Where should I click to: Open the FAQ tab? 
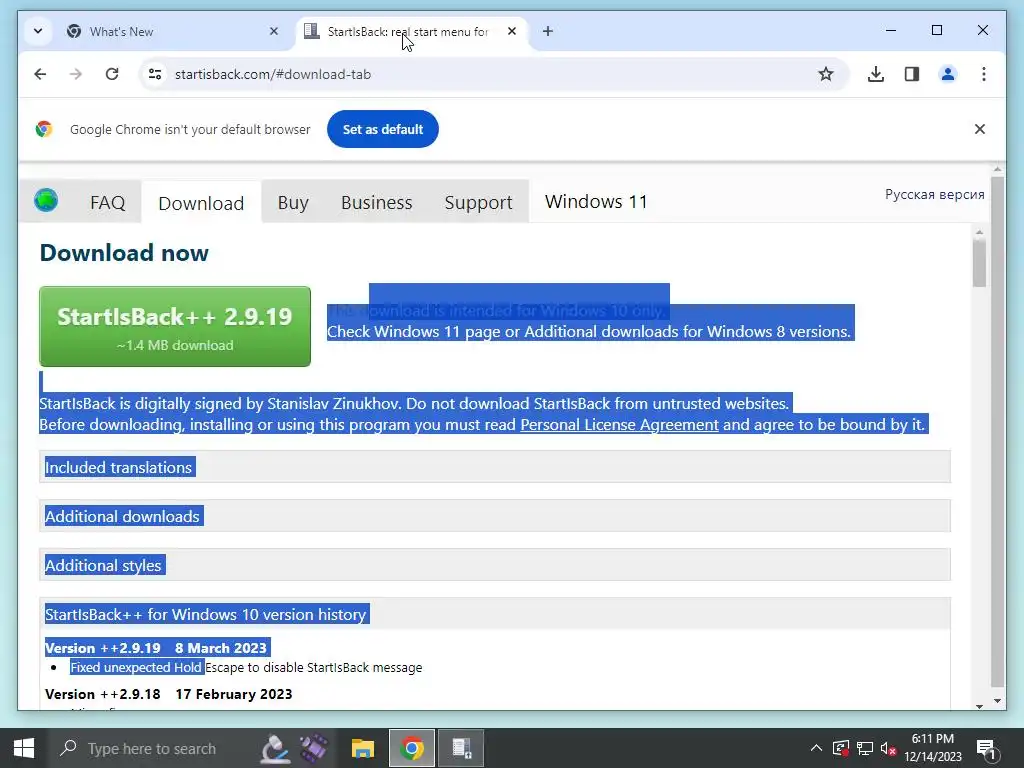108,202
